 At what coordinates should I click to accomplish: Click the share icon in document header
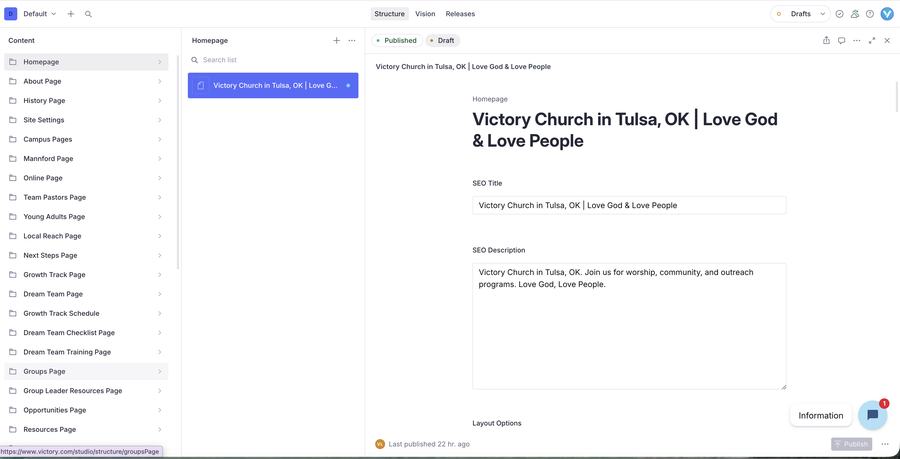pyautogui.click(x=827, y=40)
